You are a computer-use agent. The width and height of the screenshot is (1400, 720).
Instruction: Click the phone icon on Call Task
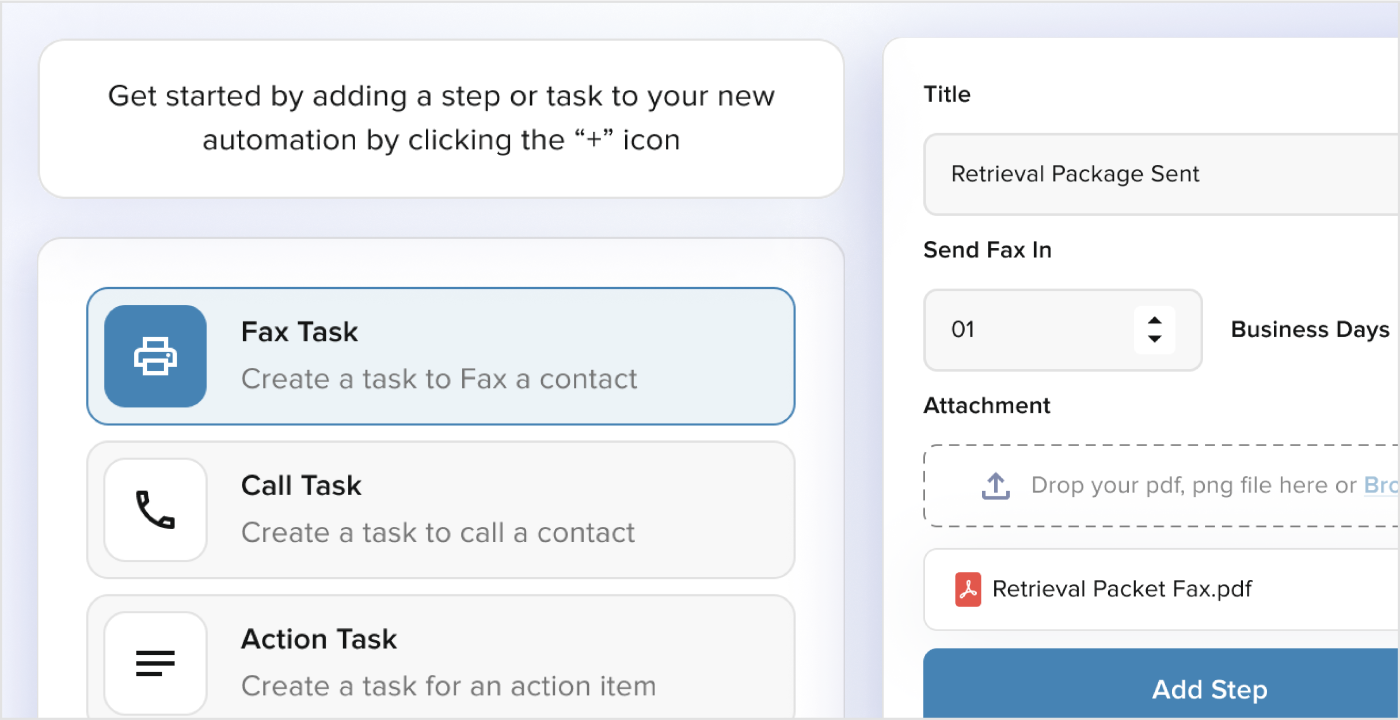155,510
